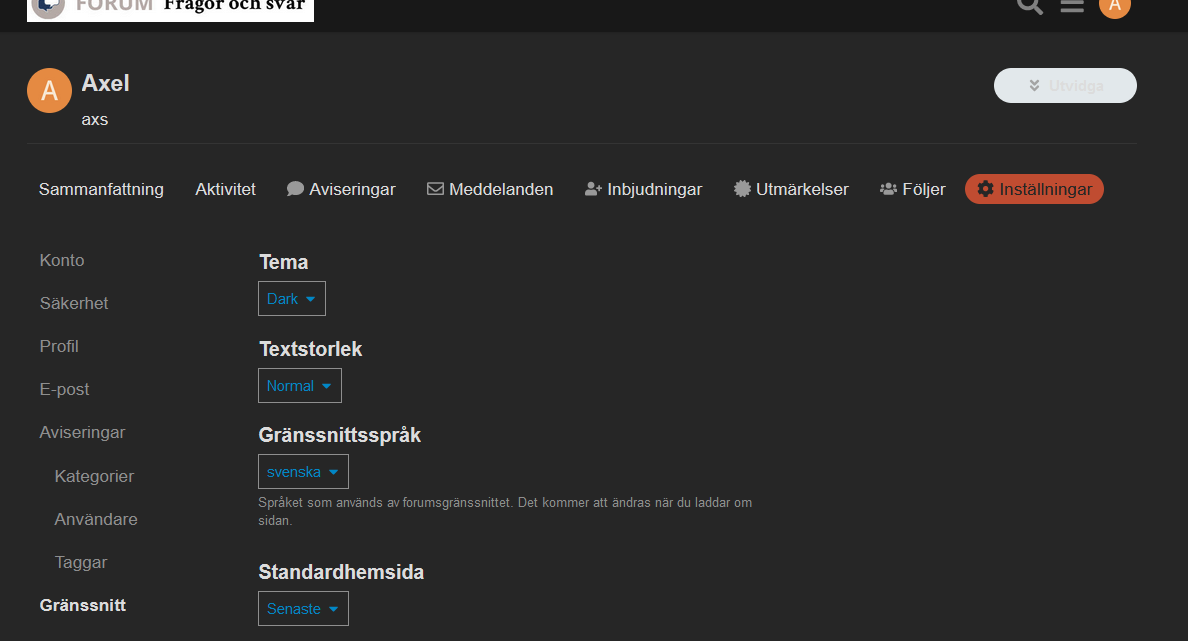Switch to the Följer tab
The width and height of the screenshot is (1188, 641).
point(912,189)
